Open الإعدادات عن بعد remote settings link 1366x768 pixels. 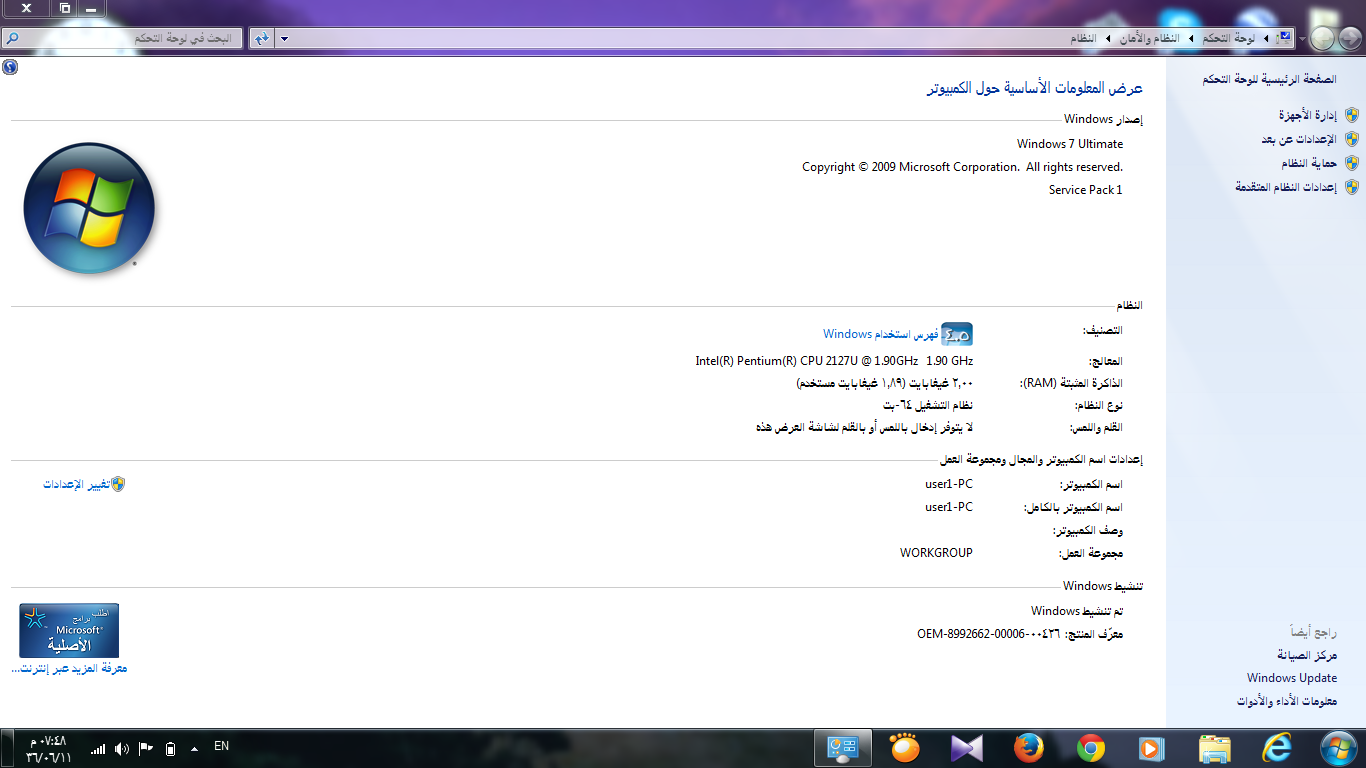[1299, 140]
